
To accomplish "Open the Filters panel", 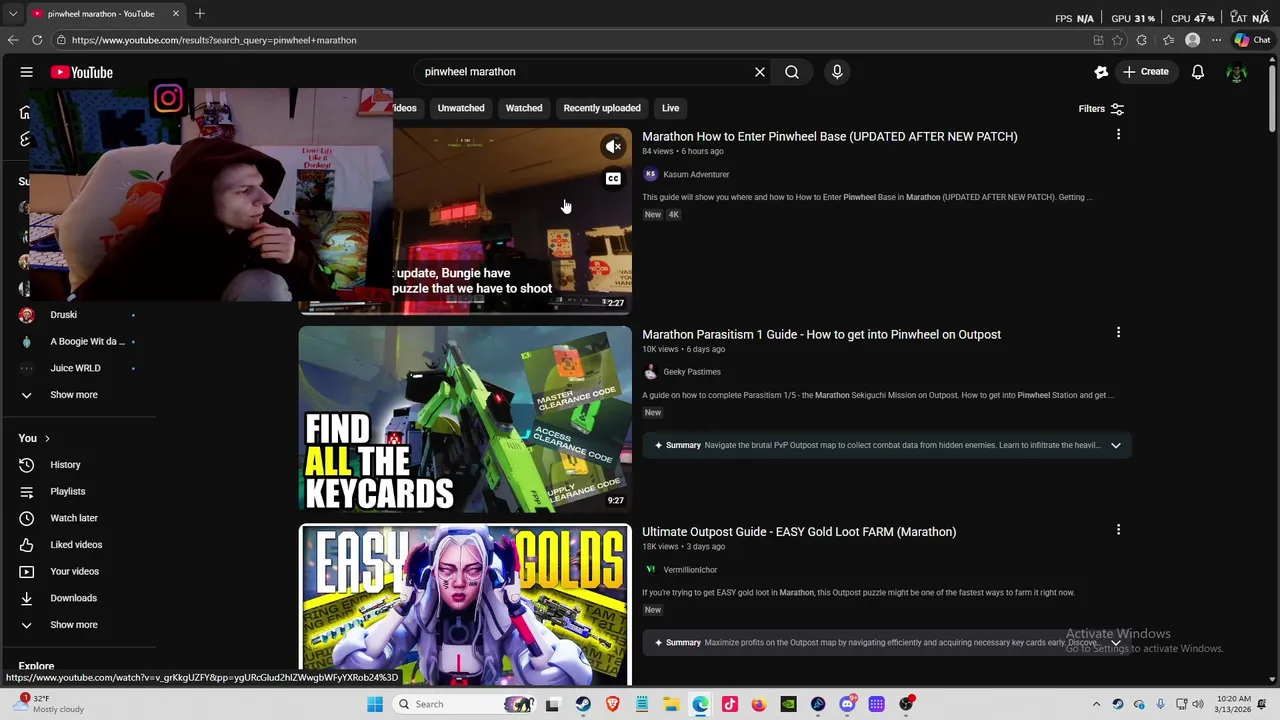I will point(1101,108).
